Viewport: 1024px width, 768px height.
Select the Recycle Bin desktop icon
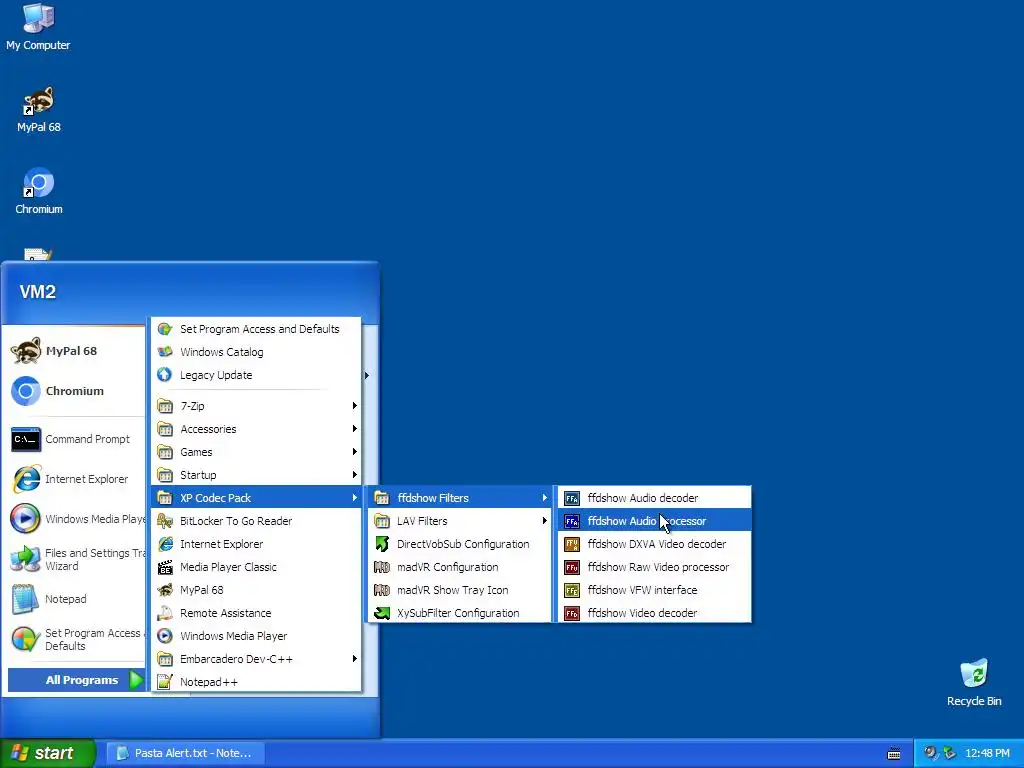(x=974, y=682)
